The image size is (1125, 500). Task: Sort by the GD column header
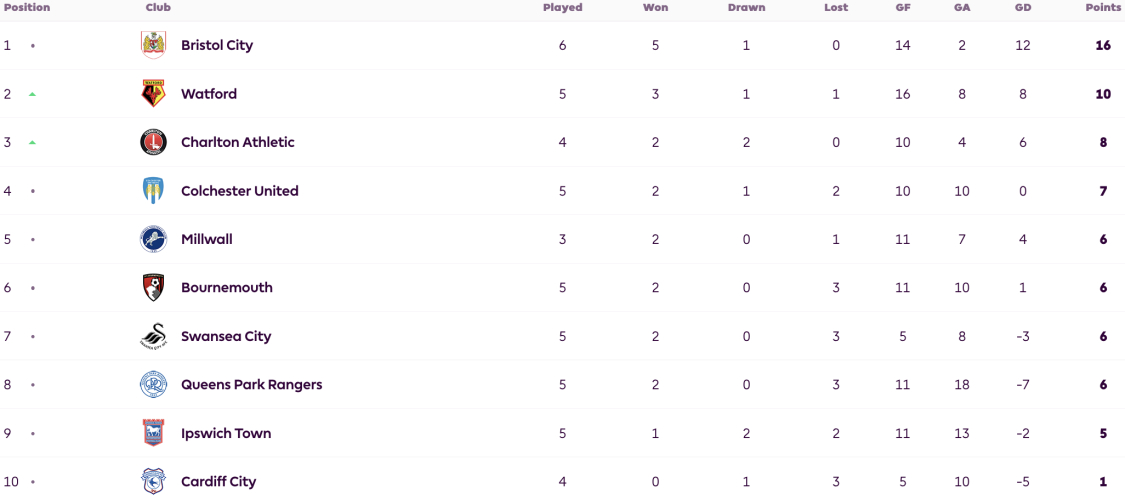point(1022,8)
